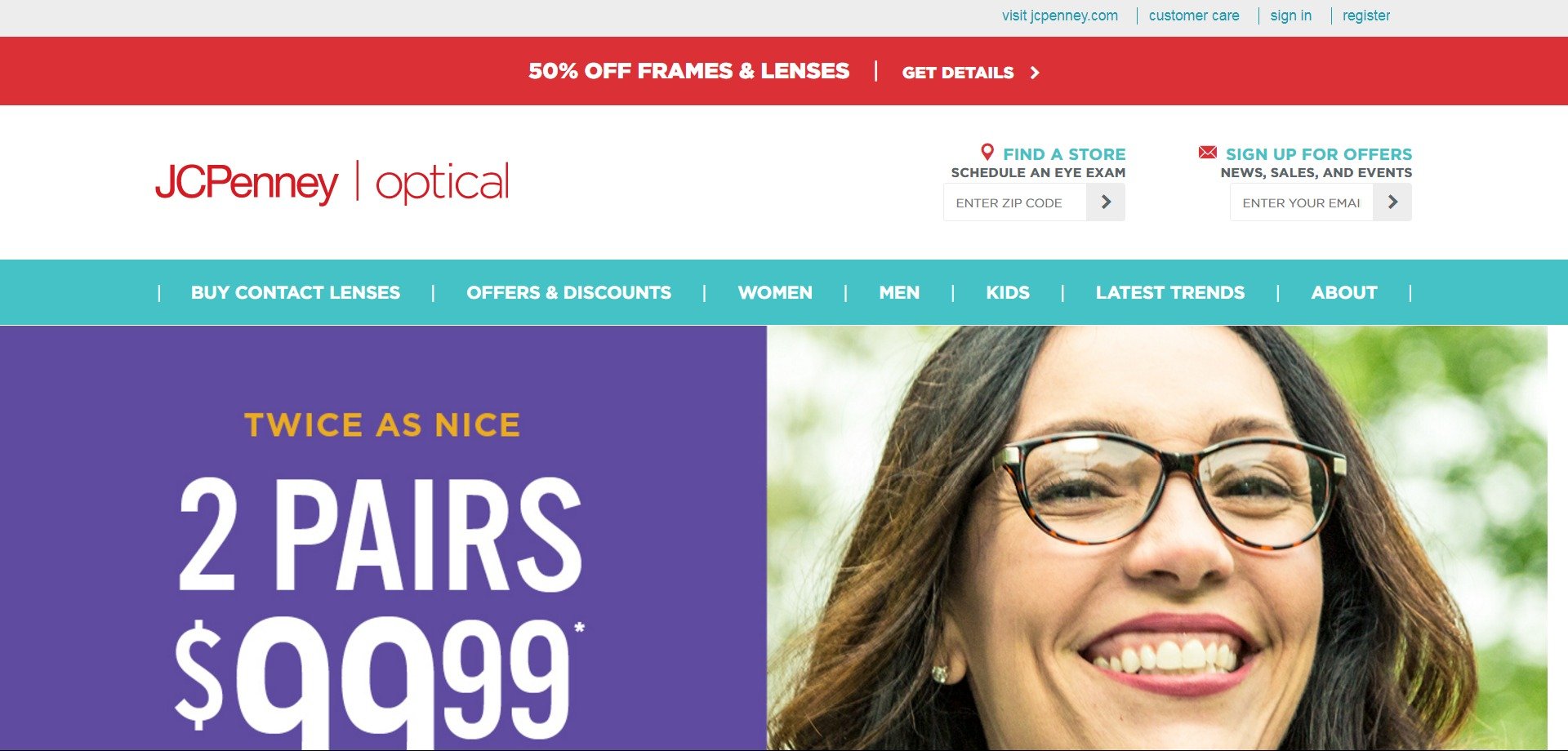This screenshot has height=751, width=1568.
Task: Click the register link
Action: (x=1366, y=16)
